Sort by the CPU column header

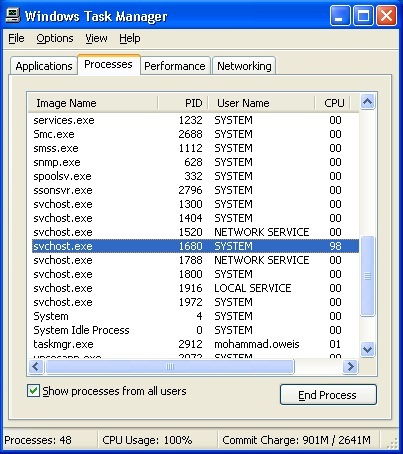pyautogui.click(x=332, y=103)
